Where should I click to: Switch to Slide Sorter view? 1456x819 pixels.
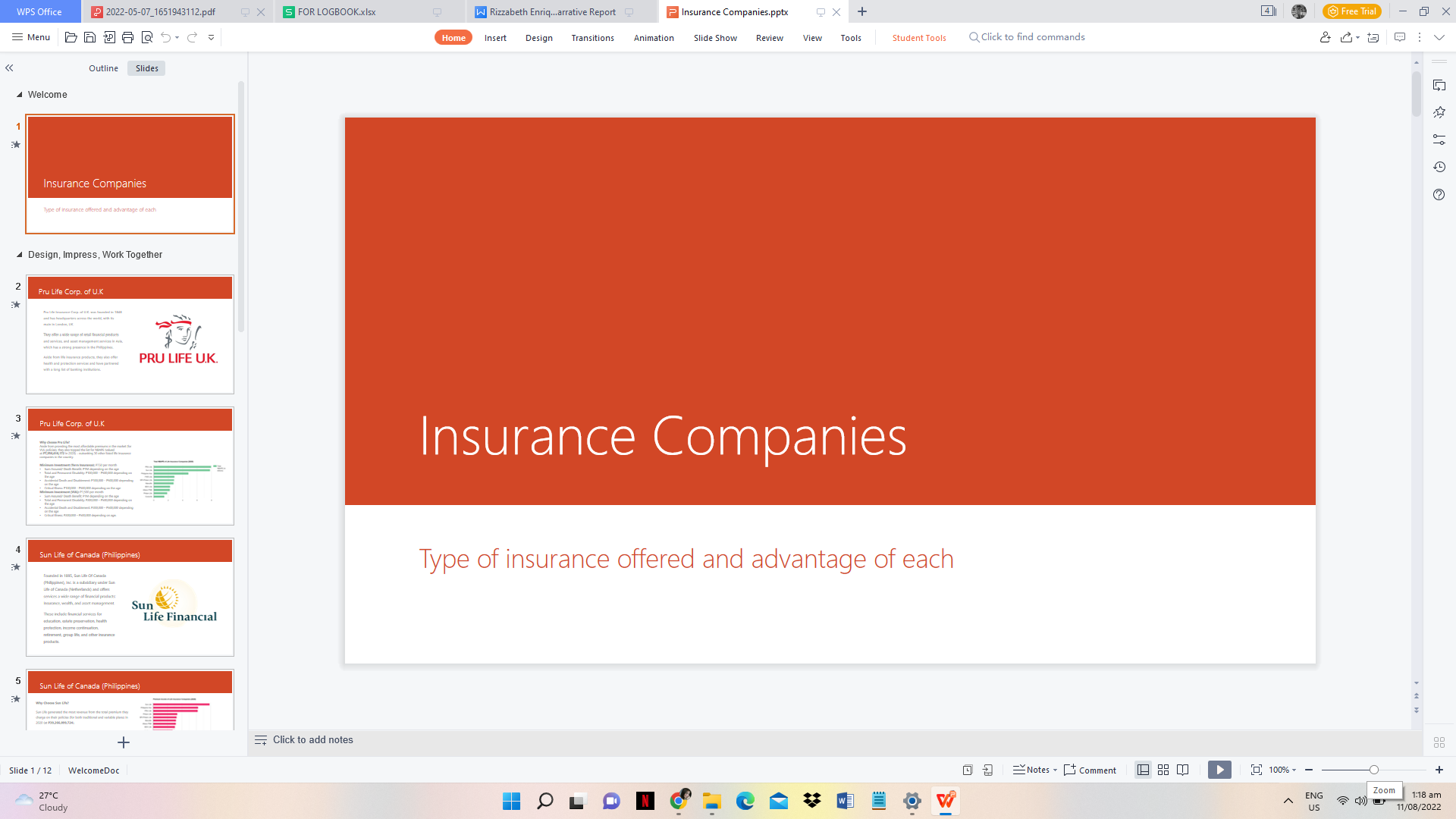(x=1163, y=770)
